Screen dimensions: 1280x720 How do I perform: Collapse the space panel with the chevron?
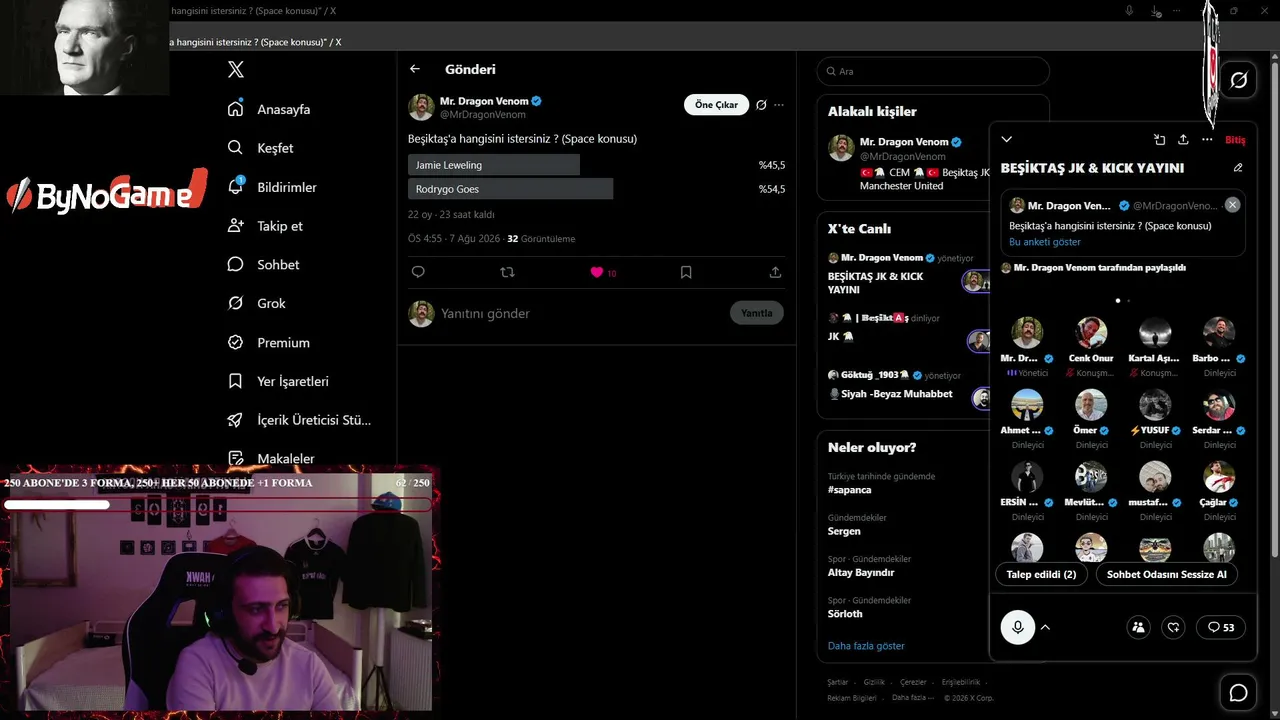[1007, 139]
